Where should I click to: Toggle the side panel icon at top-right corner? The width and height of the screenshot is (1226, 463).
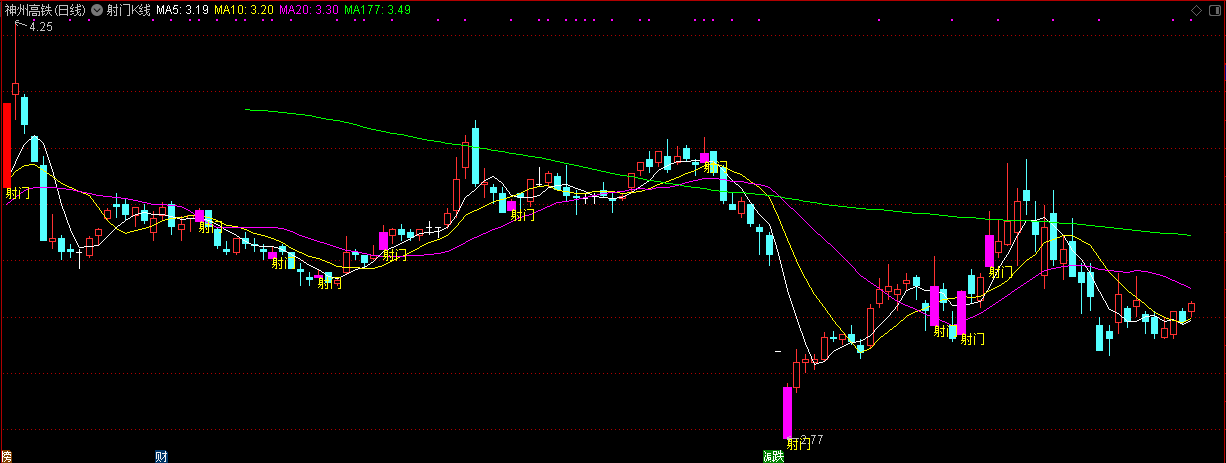coord(1215,10)
